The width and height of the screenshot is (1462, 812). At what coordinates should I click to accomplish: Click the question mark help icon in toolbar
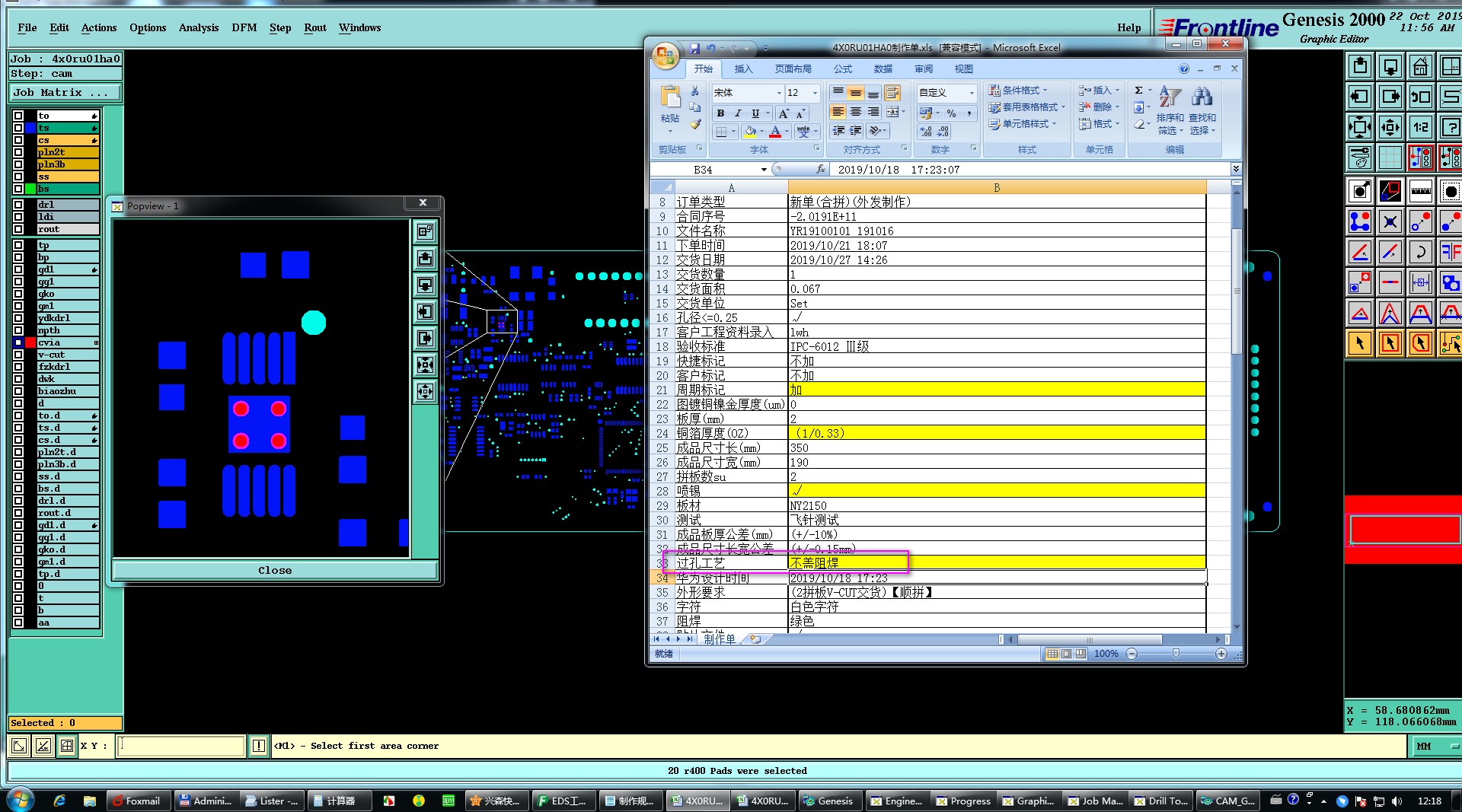tap(1451, 128)
